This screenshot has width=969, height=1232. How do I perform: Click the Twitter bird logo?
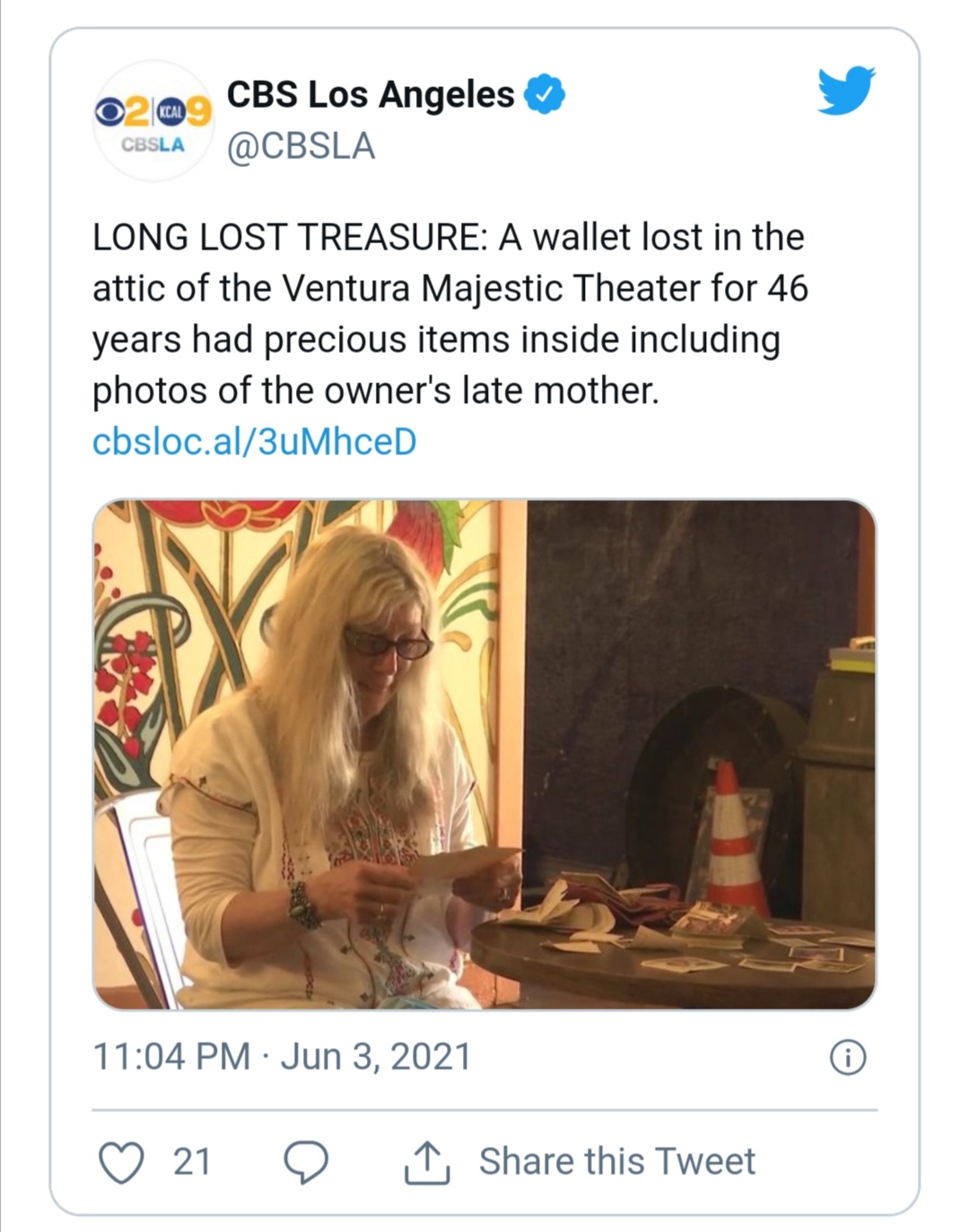[x=845, y=91]
